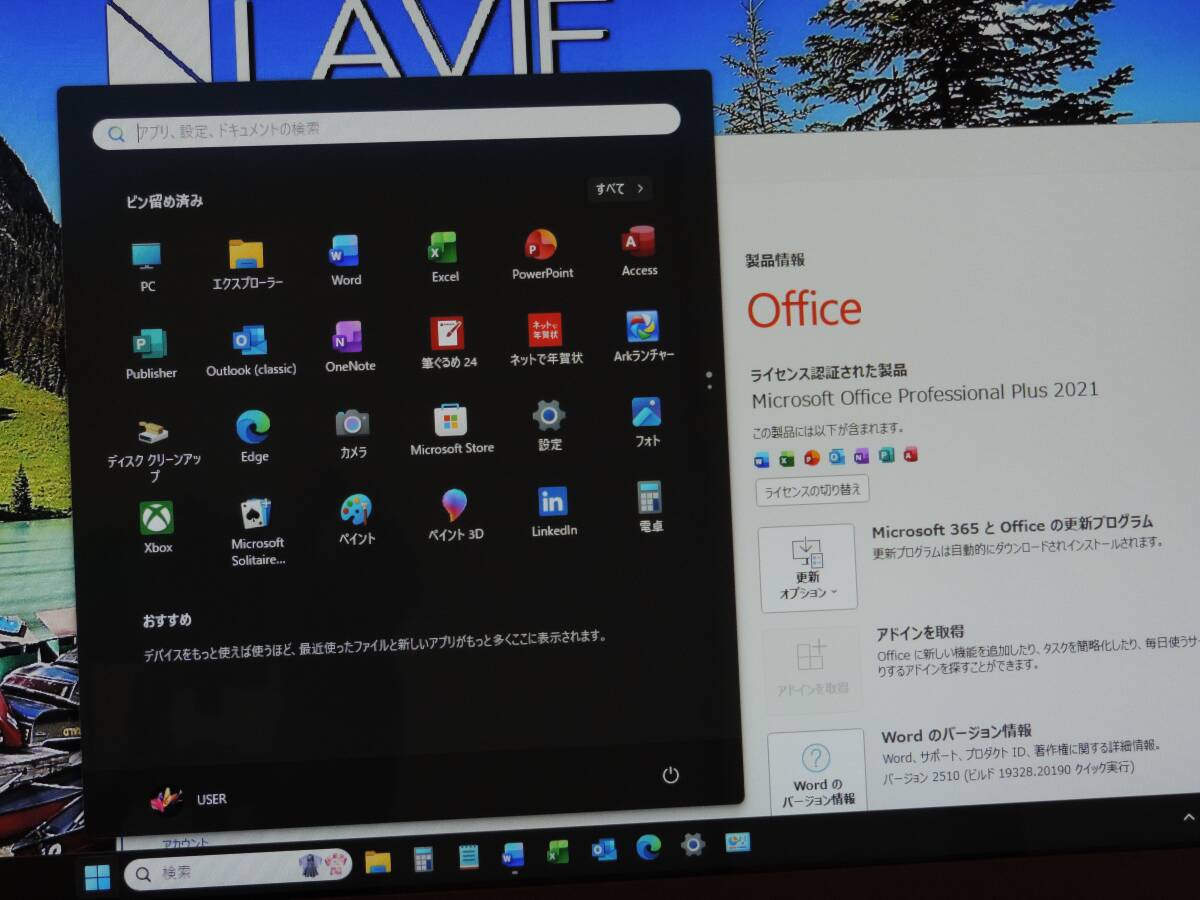This screenshot has height=900, width=1200.
Task: Open Notepad icon on the taskbar
Action: pyautogui.click(x=468, y=857)
